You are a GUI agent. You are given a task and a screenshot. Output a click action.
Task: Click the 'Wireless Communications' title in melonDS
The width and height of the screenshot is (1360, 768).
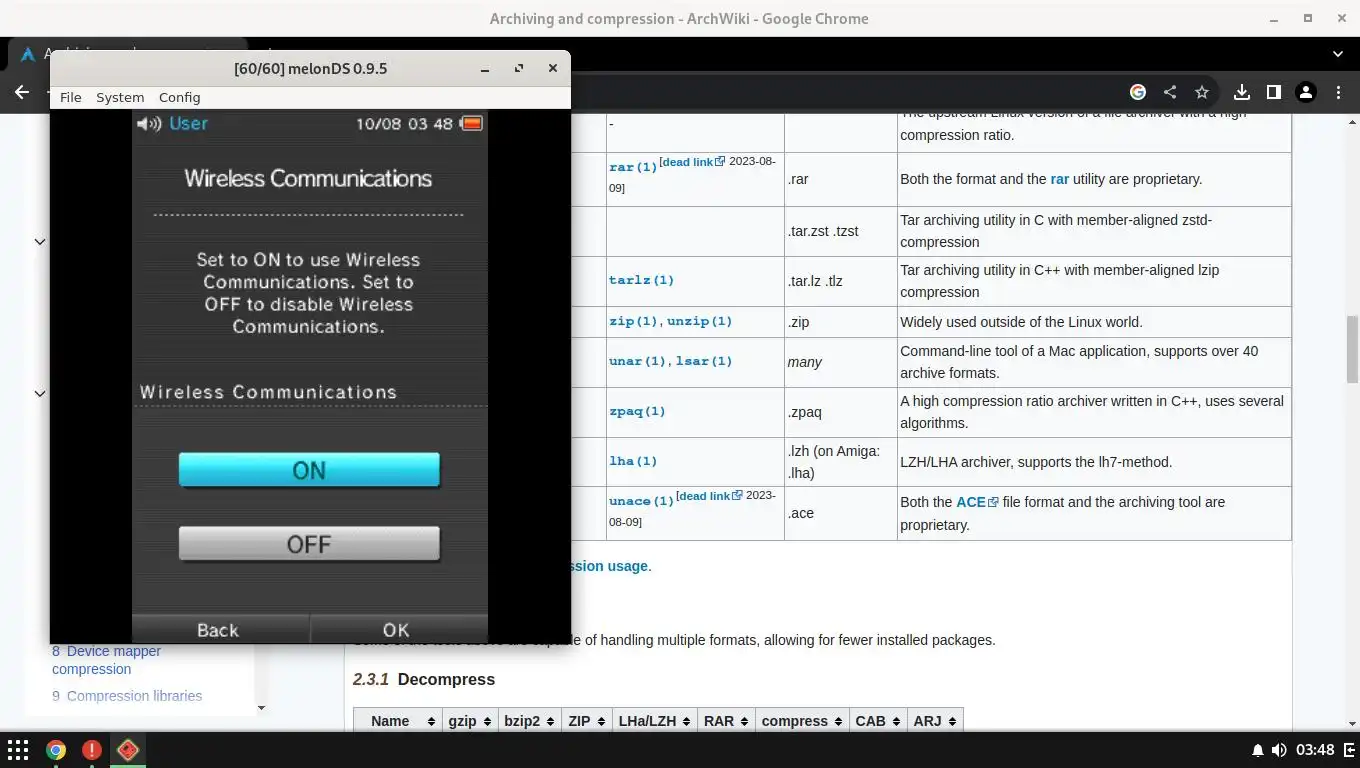tap(308, 179)
